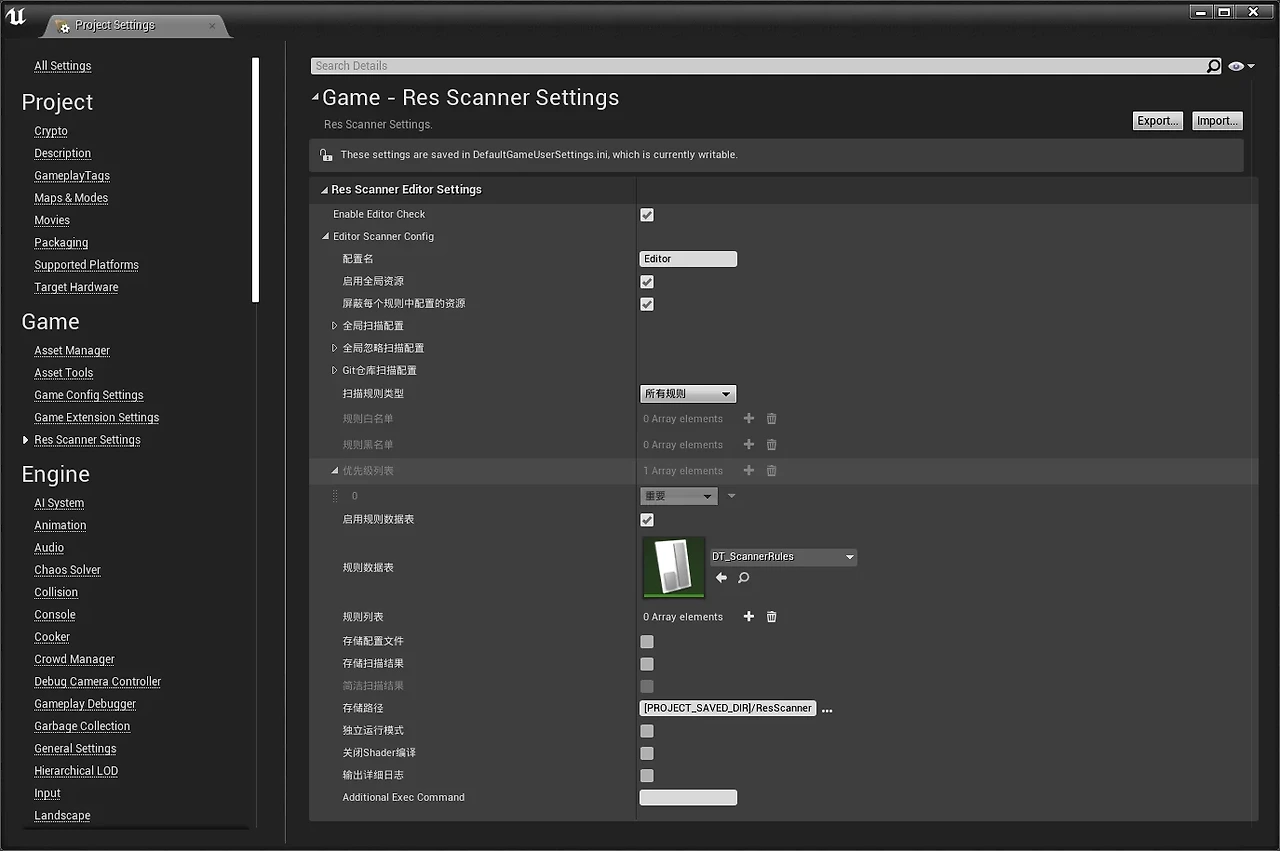Use selected asset arrow for DT_ScannerRules
The width and height of the screenshot is (1280, 851).
click(x=721, y=578)
